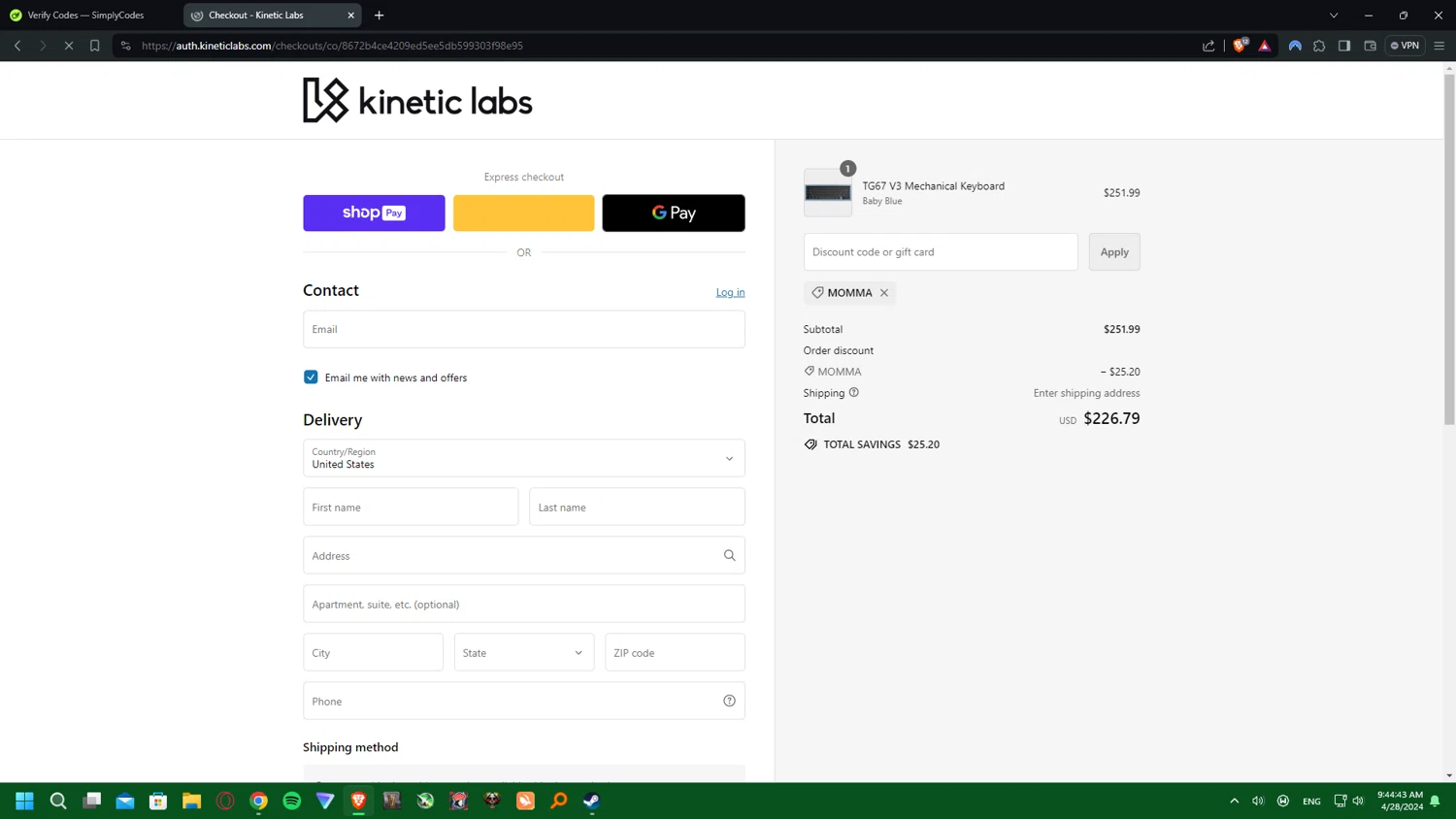Close the Checkout - Kinetic Labs tab

pos(351,15)
